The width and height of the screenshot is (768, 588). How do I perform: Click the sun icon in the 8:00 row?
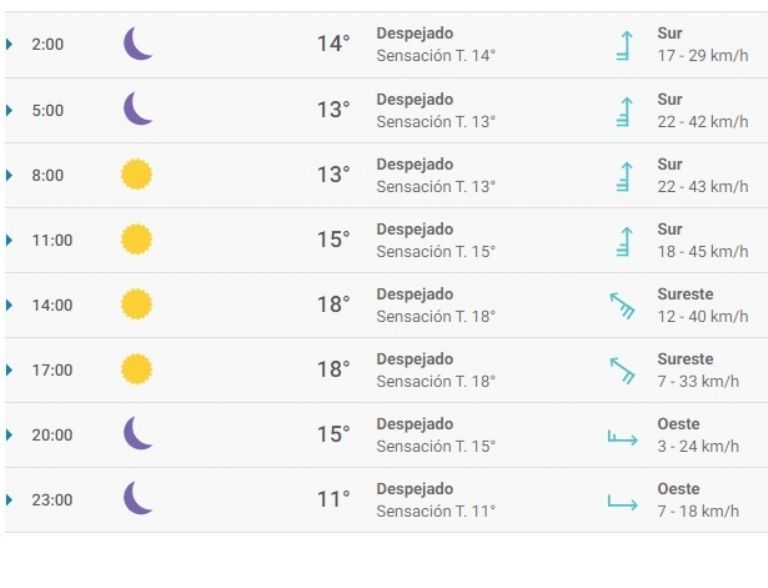pos(137,175)
